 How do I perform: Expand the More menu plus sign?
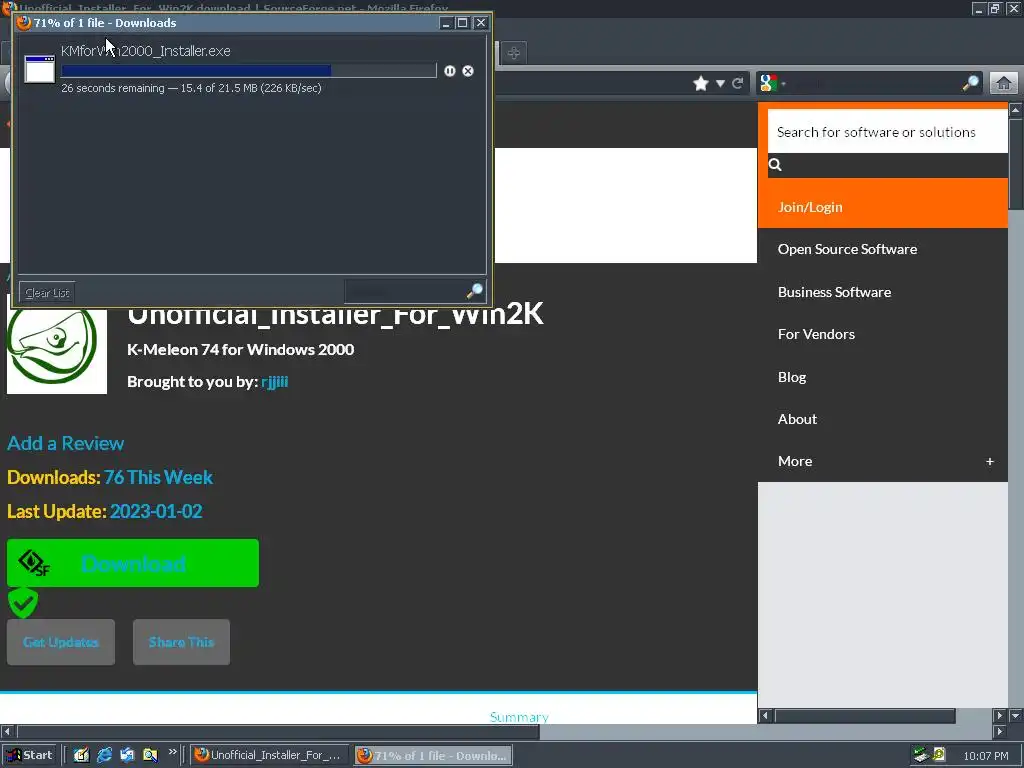tap(989, 461)
